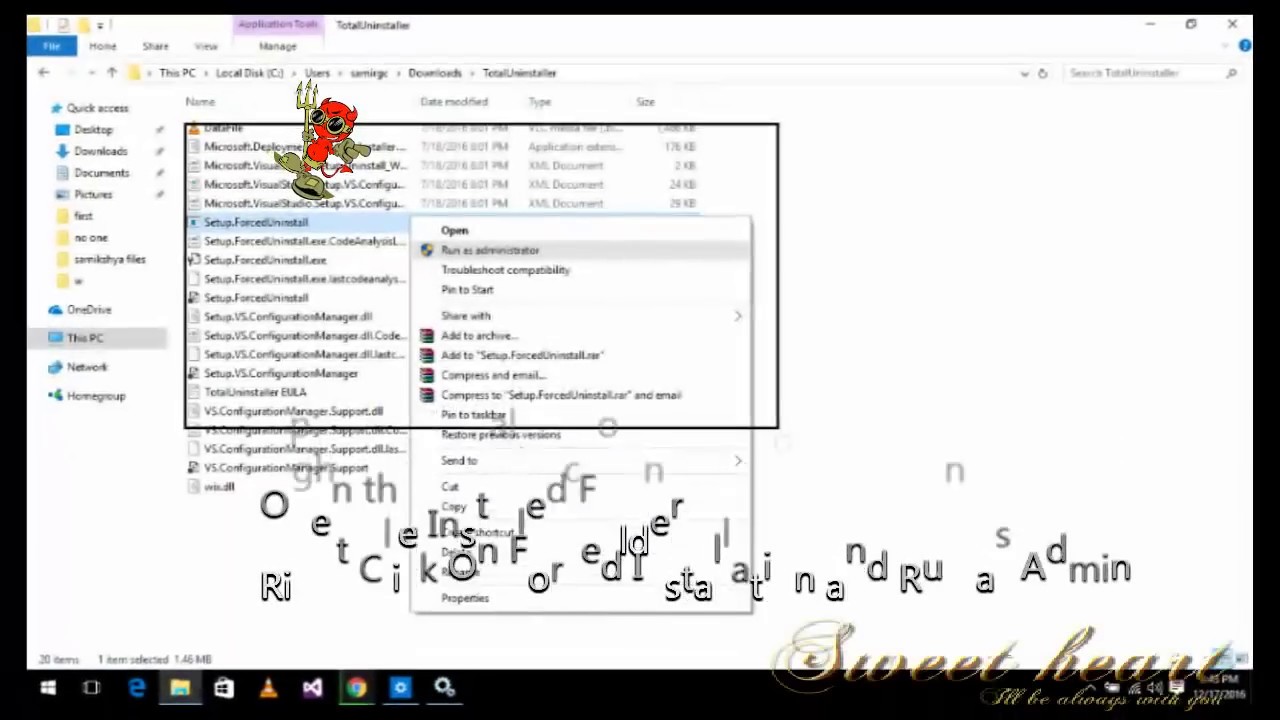The image size is (1280, 720).
Task: Go up one folder level arrow
Action: [x=112, y=73]
